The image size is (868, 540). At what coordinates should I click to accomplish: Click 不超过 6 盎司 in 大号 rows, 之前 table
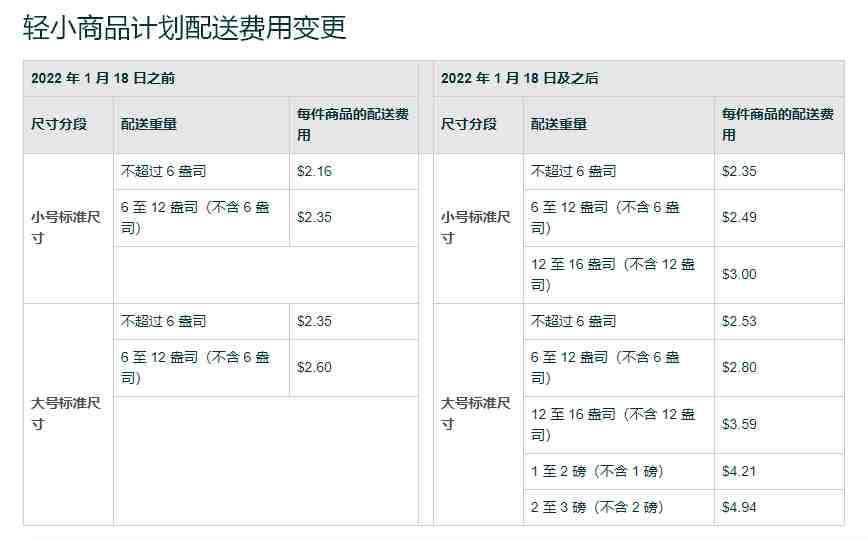[x=163, y=321]
